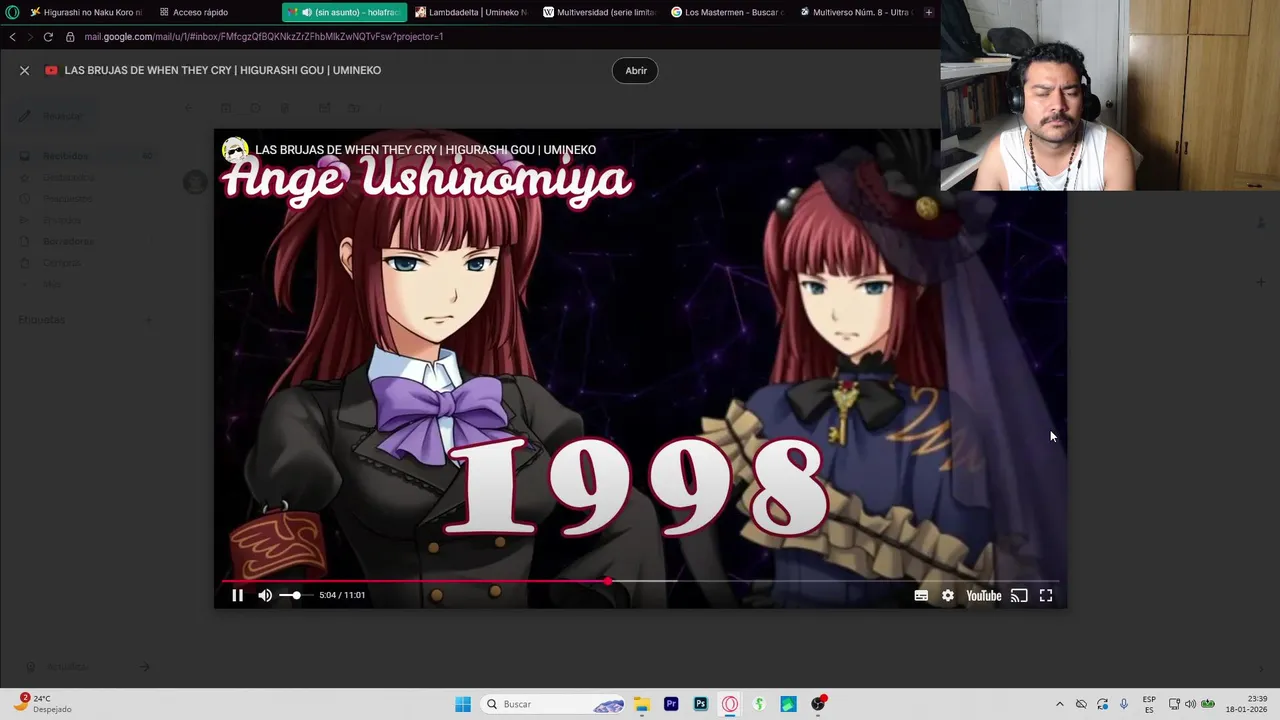Click the site security lock icon
The image size is (1280, 720).
(x=70, y=37)
